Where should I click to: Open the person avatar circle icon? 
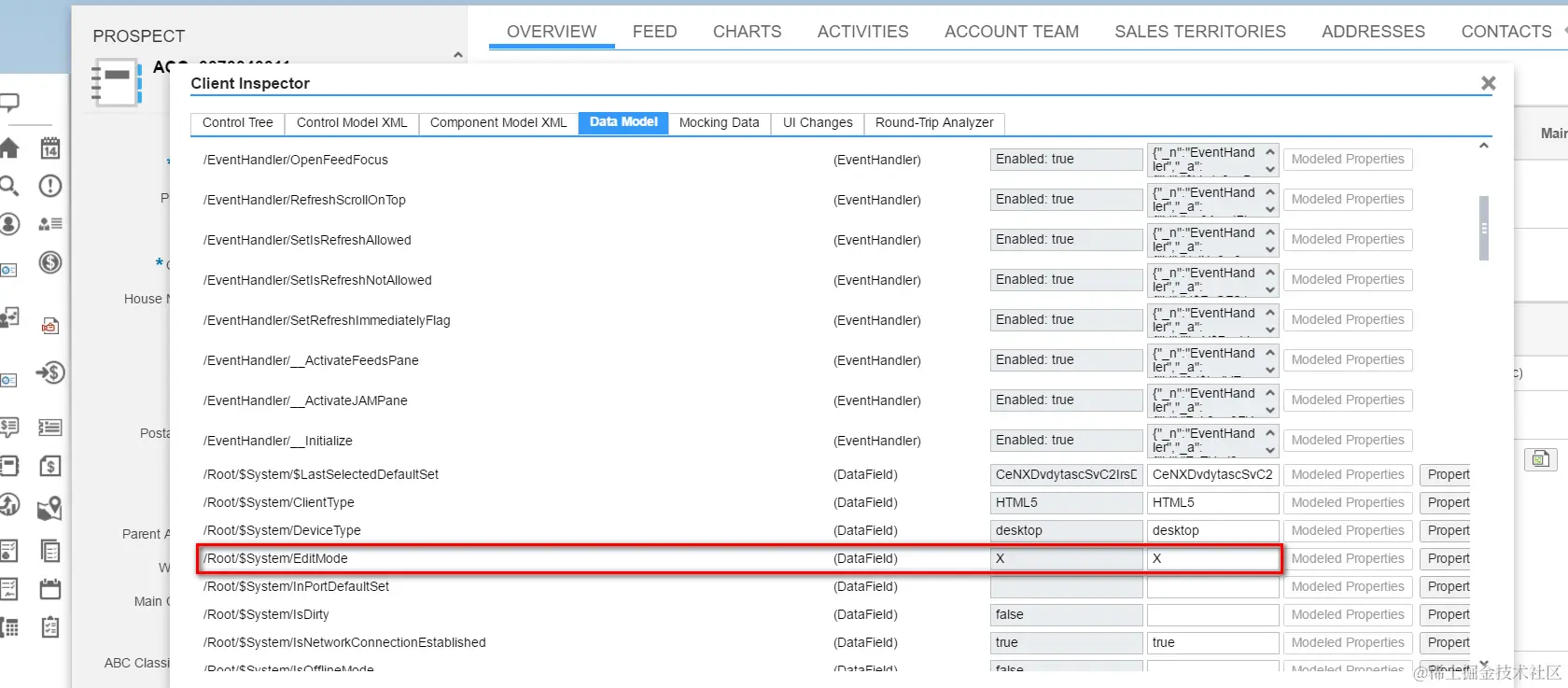pos(8,224)
